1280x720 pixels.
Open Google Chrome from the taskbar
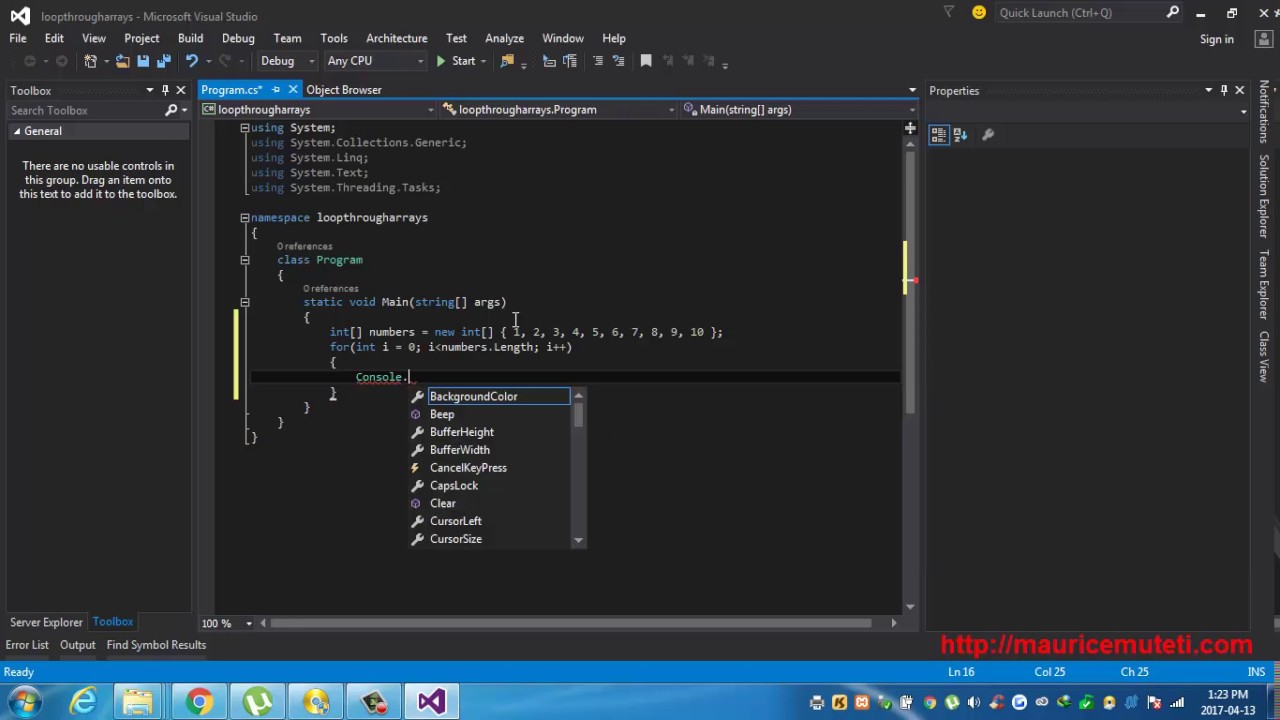click(x=199, y=701)
